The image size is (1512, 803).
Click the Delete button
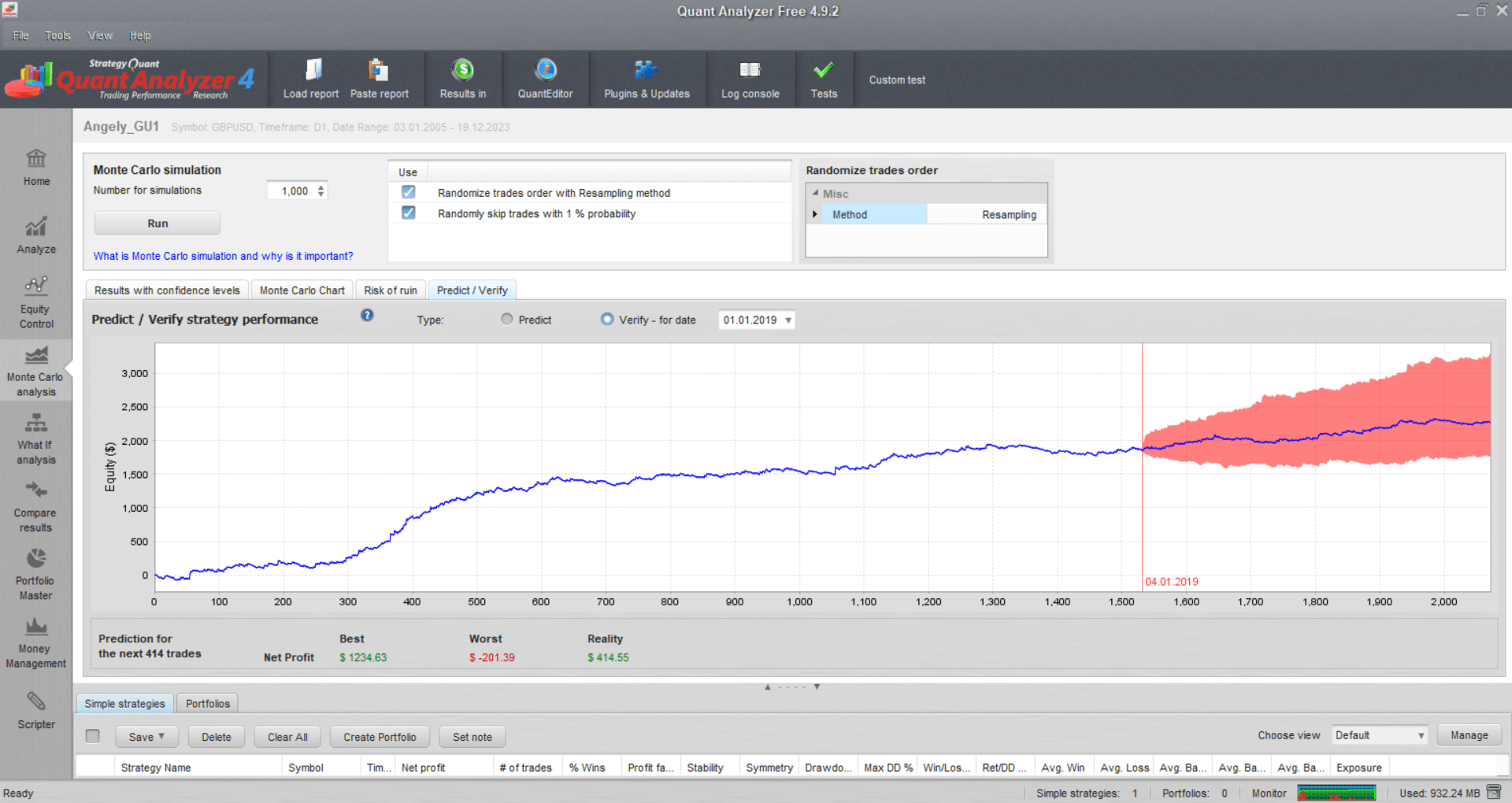(x=217, y=737)
